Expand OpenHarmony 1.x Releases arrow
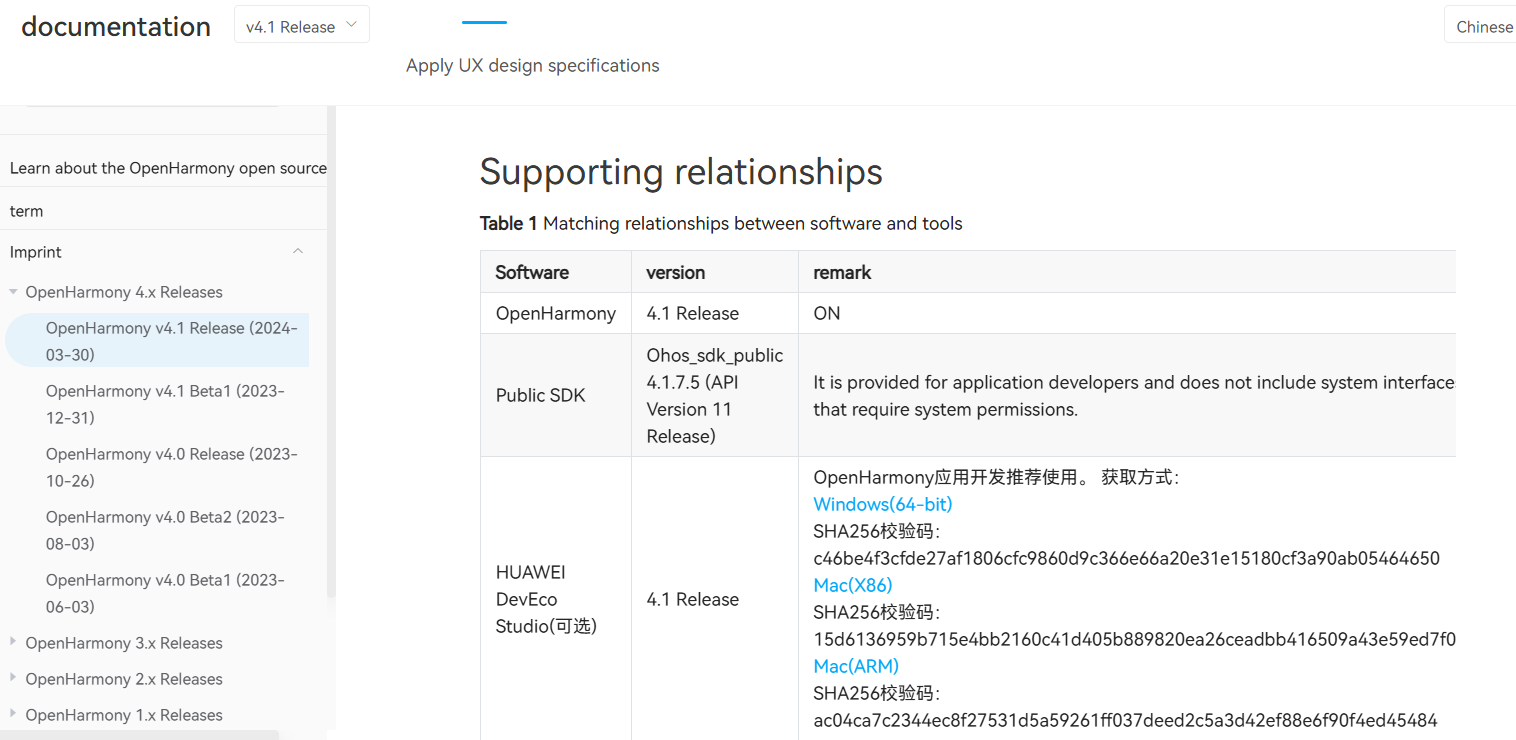The image size is (1516, 740). coord(13,714)
